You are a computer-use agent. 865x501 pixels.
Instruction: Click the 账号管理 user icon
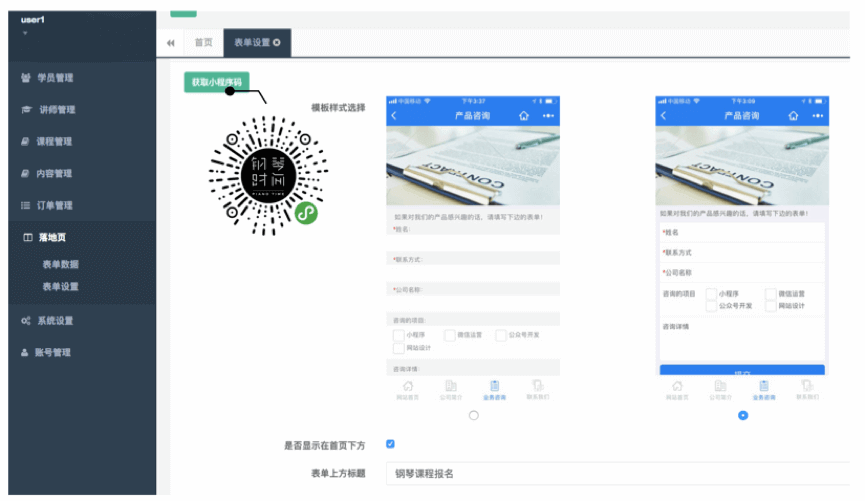pos(25,353)
